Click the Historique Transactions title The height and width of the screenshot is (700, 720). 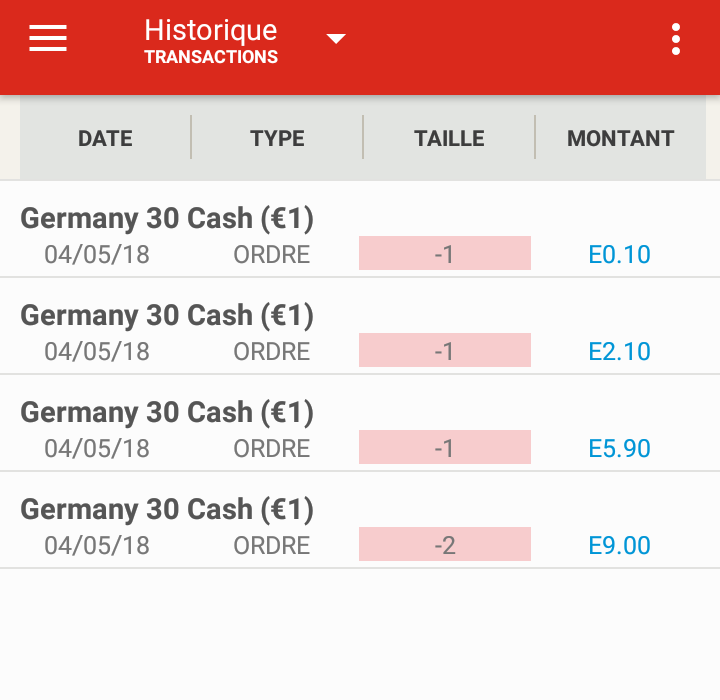tap(211, 42)
